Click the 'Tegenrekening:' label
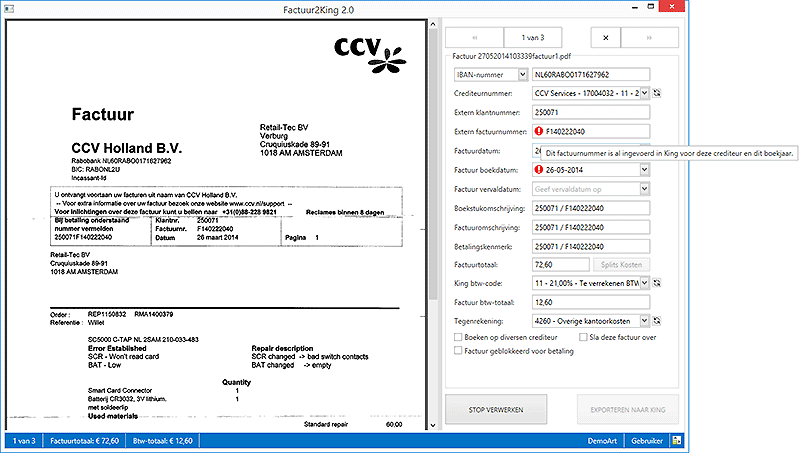800x453 pixels. click(x=479, y=321)
